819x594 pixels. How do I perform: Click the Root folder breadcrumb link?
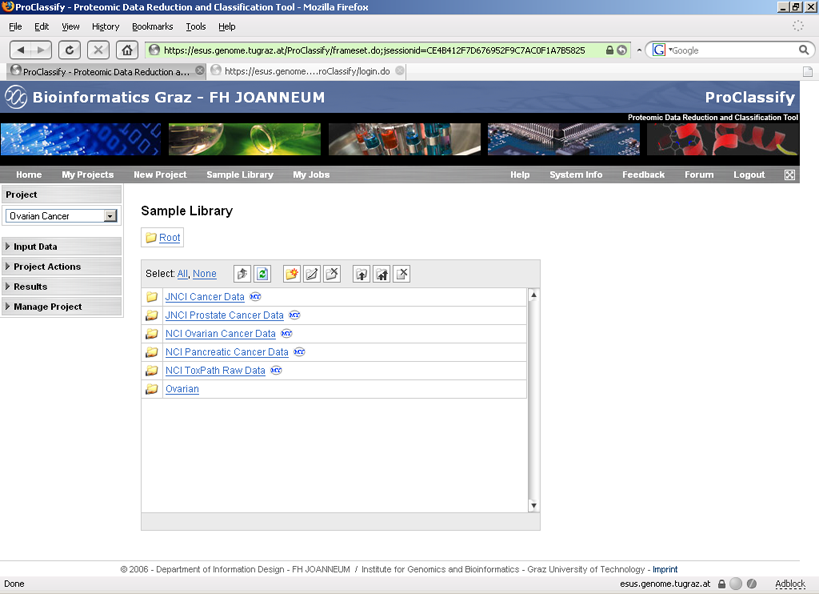coord(170,237)
